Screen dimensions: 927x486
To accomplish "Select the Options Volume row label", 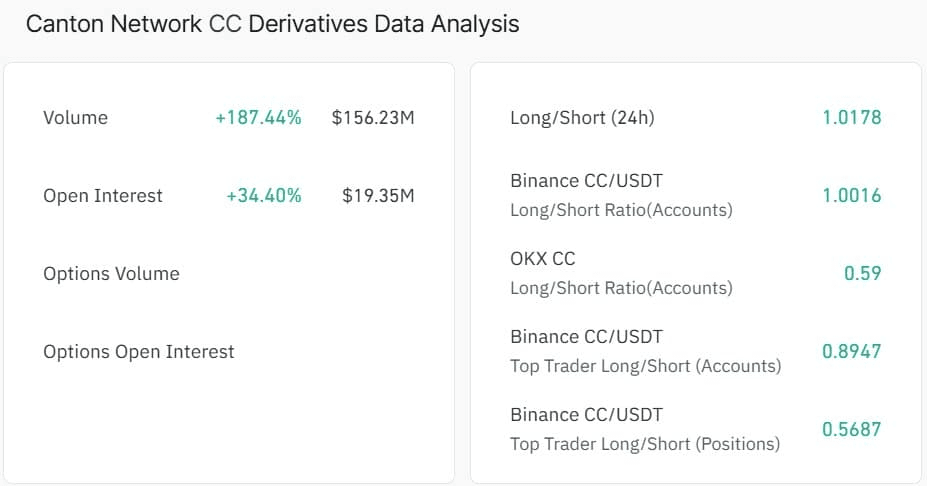I will tap(111, 274).
